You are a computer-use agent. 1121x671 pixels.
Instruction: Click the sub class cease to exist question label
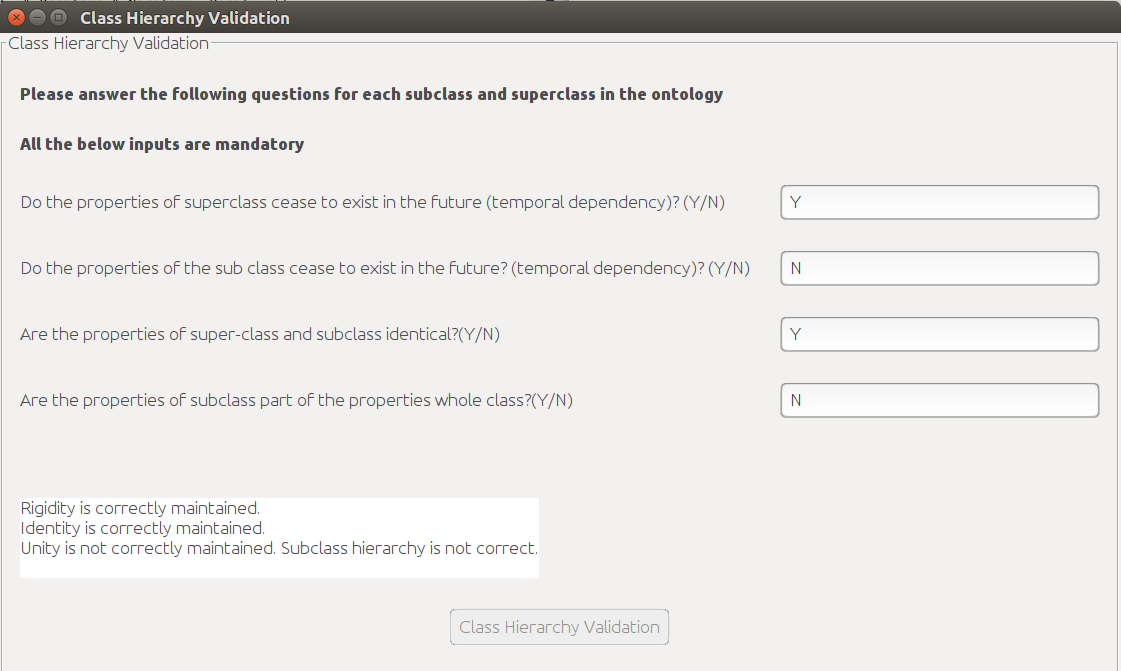click(385, 268)
